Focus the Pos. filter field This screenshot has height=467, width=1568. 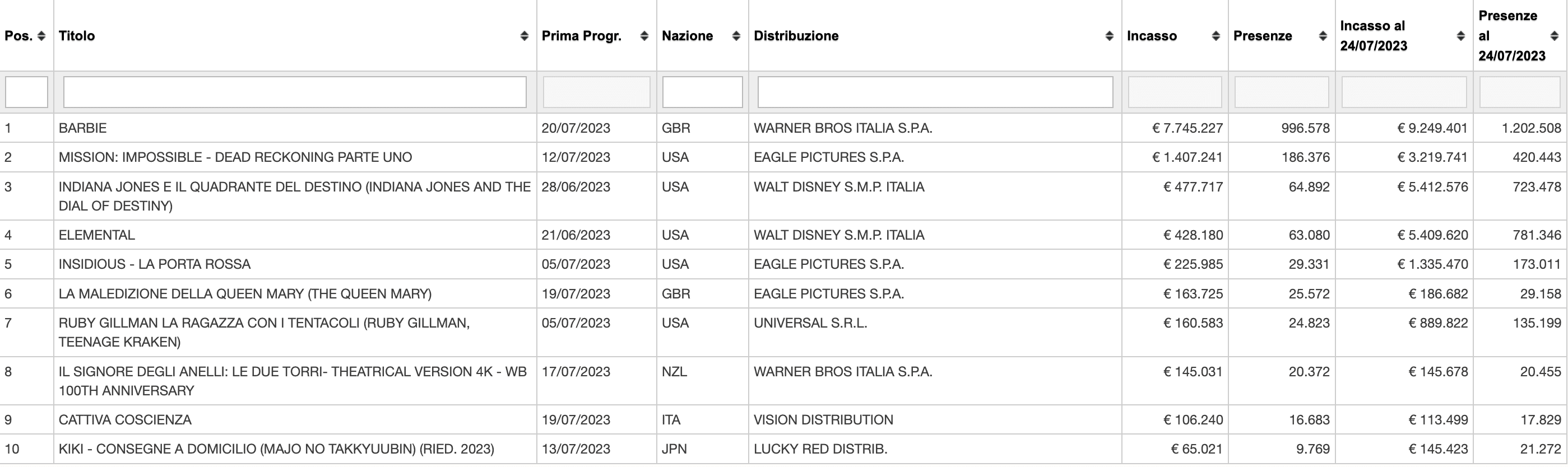pos(27,92)
